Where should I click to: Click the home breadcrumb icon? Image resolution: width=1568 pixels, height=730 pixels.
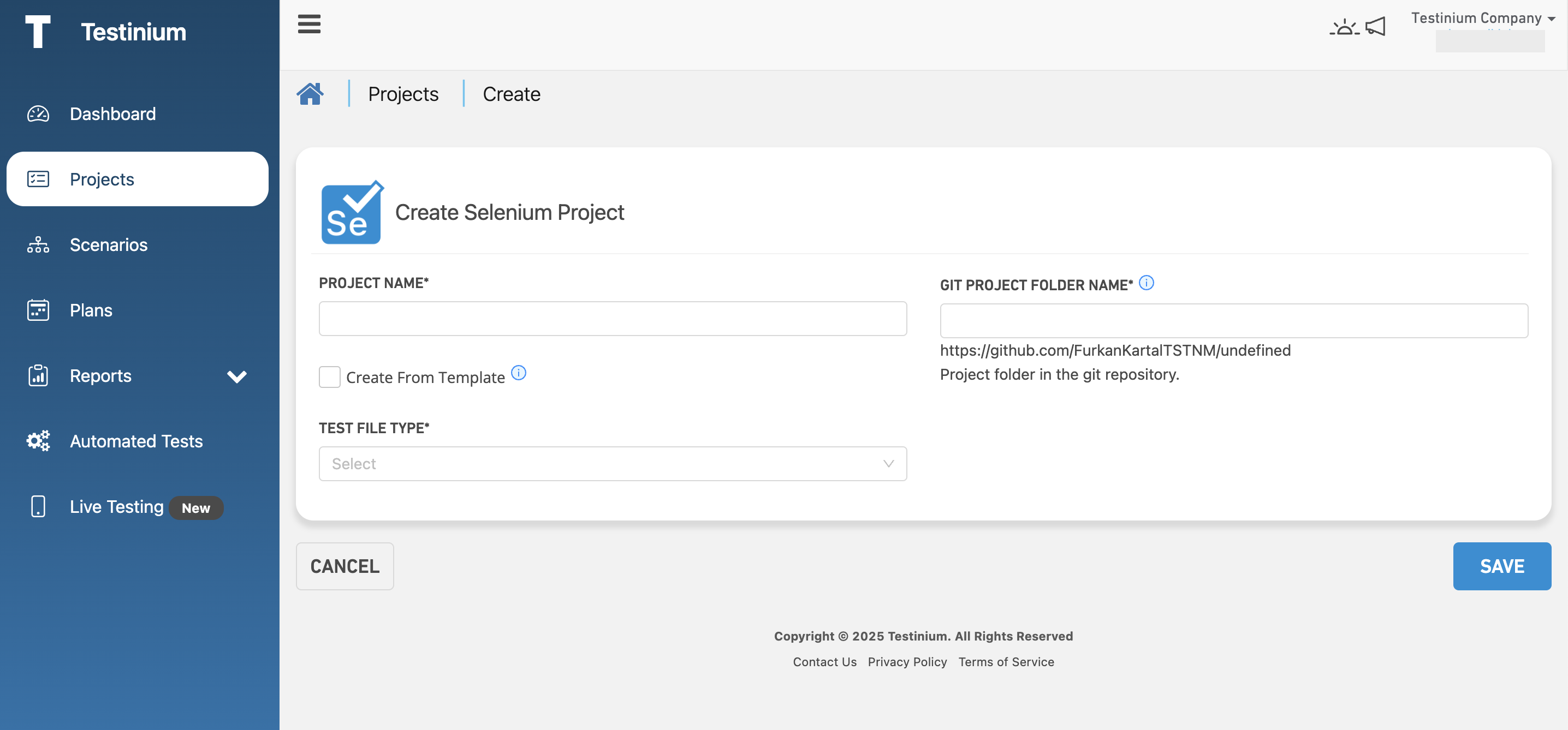(x=310, y=94)
